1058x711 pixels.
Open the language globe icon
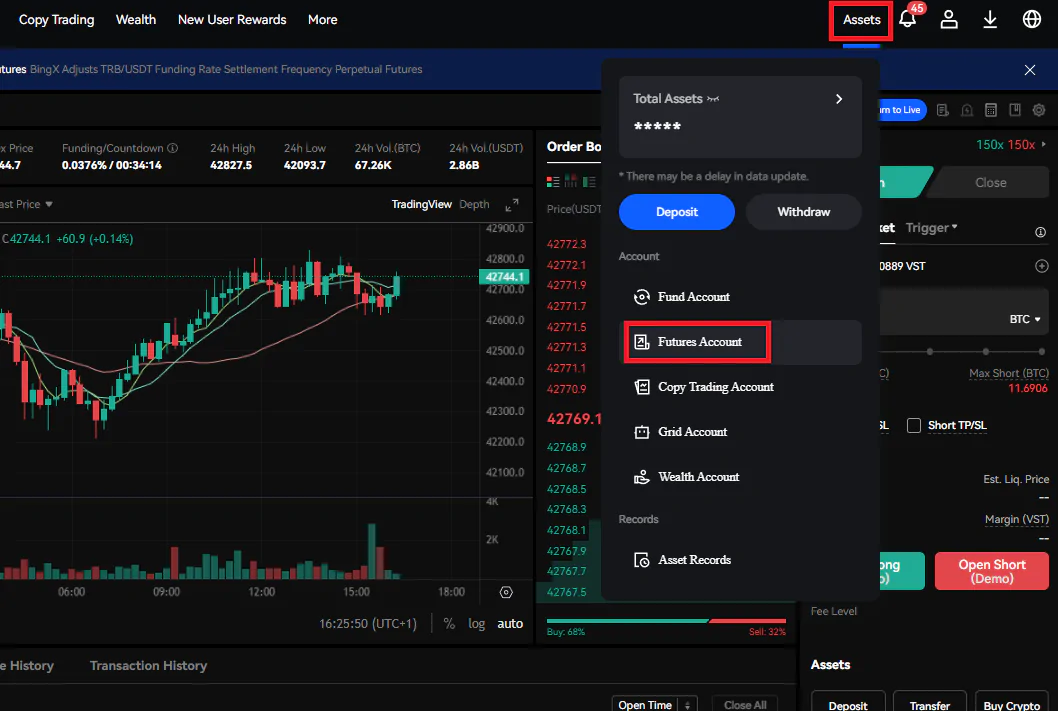(x=1031, y=19)
